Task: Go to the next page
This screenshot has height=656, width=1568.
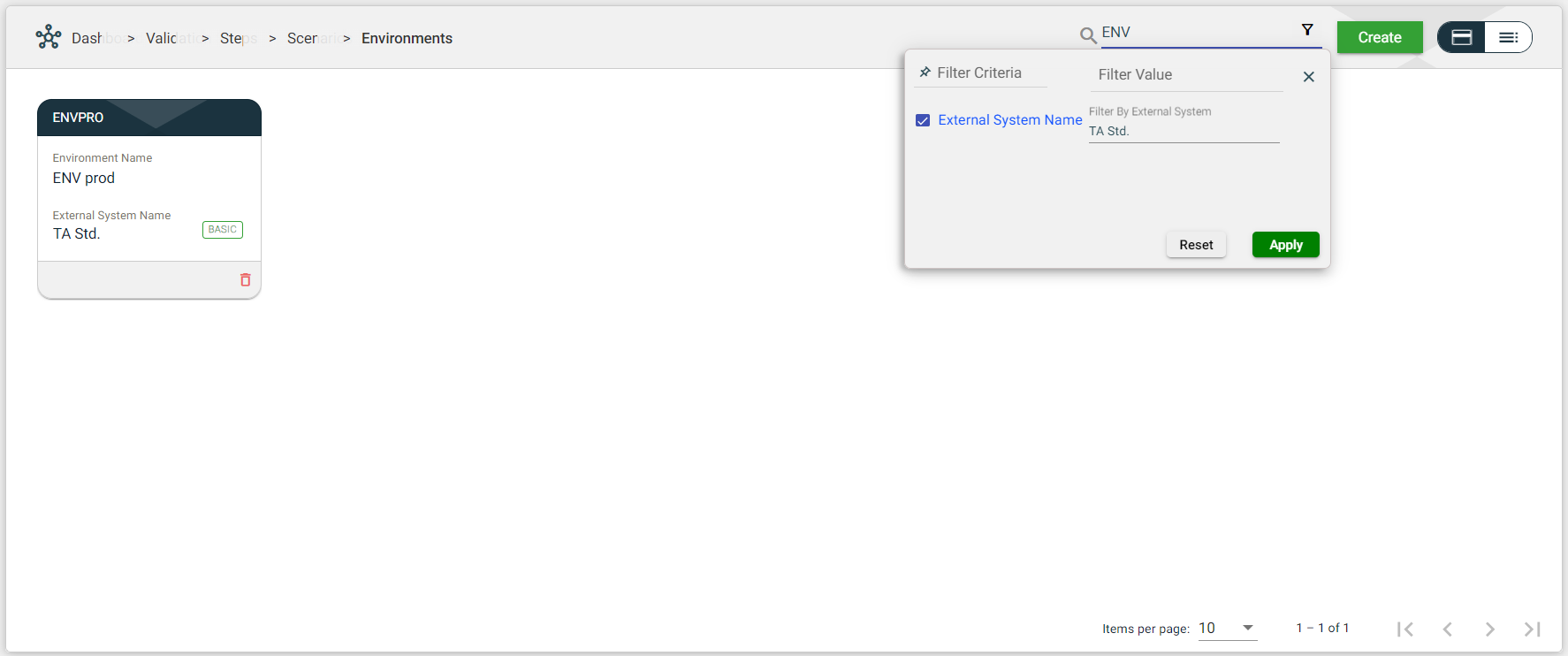Action: click(x=1489, y=629)
